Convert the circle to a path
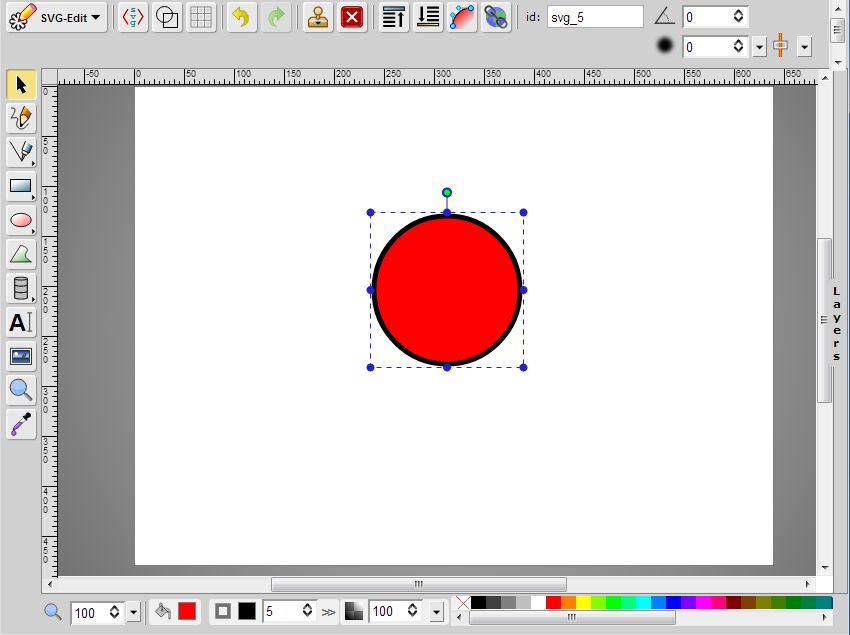This screenshot has width=850, height=635. coord(462,17)
